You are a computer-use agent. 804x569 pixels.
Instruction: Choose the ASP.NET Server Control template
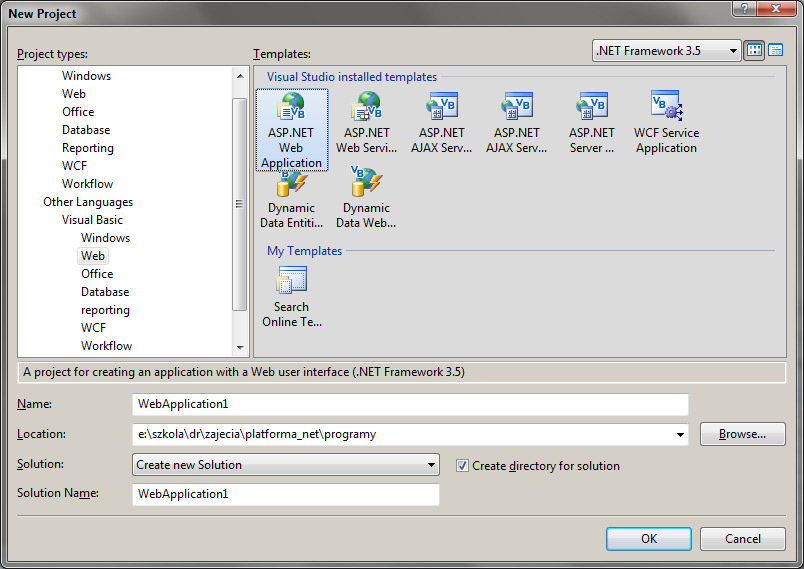(x=592, y=123)
